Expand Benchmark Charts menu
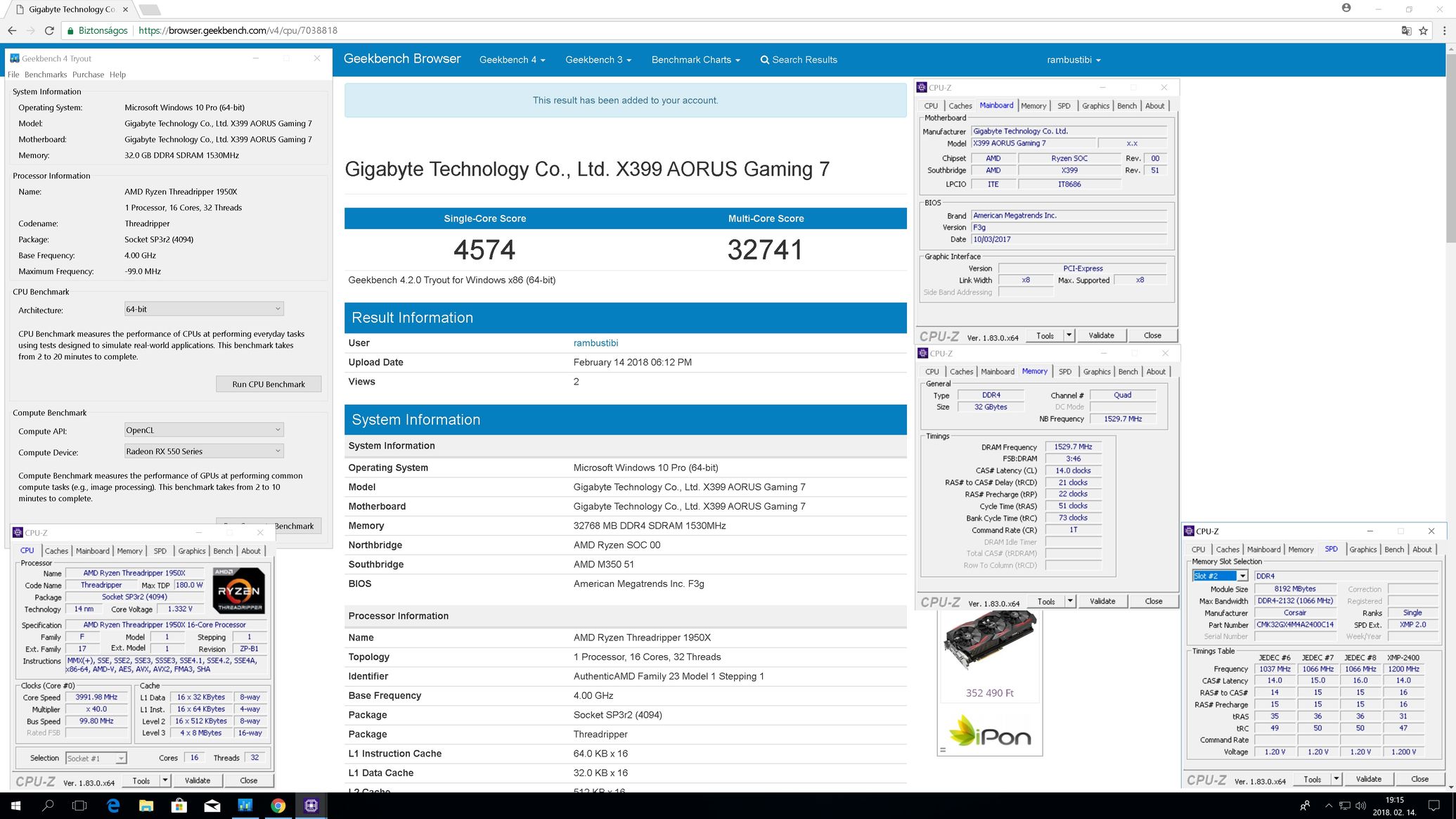The image size is (1456, 819). tap(695, 60)
